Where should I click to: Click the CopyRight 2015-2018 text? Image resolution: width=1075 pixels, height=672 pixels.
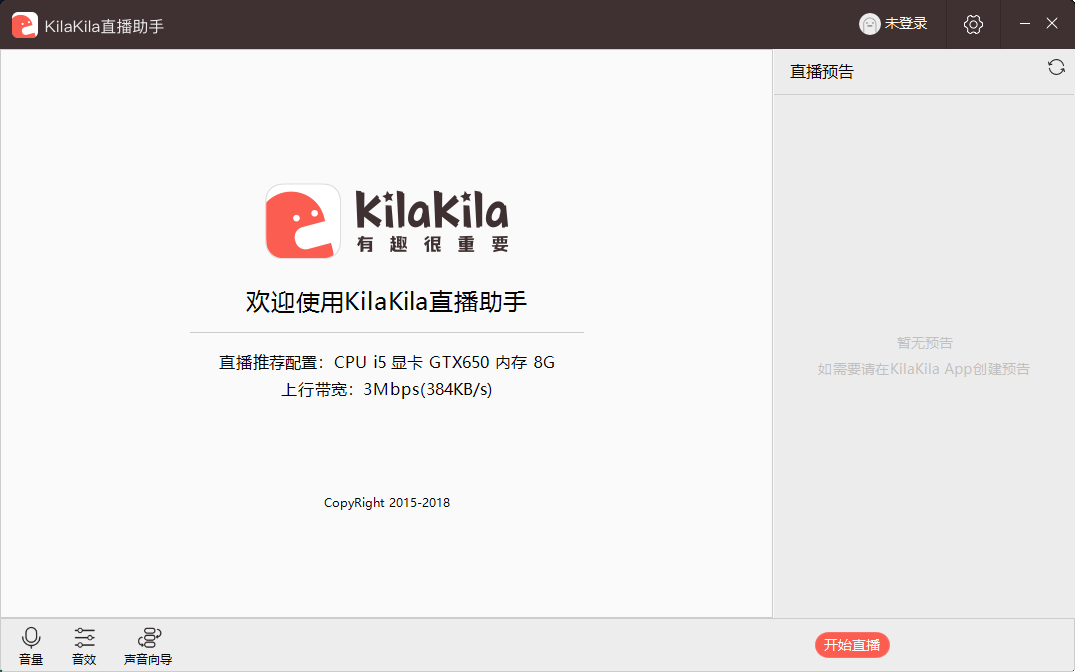click(x=387, y=503)
